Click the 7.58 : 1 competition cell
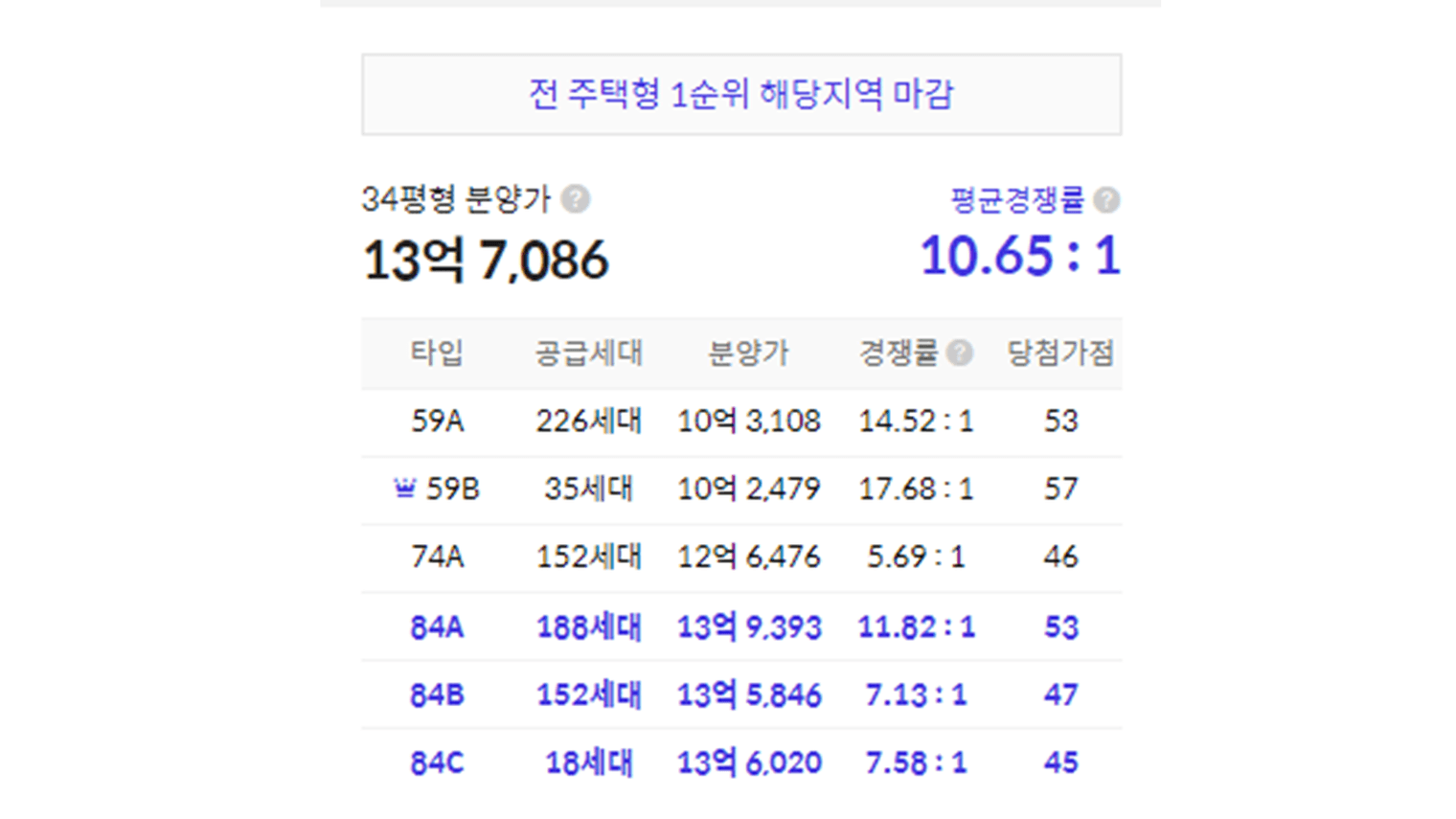This screenshot has width=1456, height=819. tap(916, 762)
